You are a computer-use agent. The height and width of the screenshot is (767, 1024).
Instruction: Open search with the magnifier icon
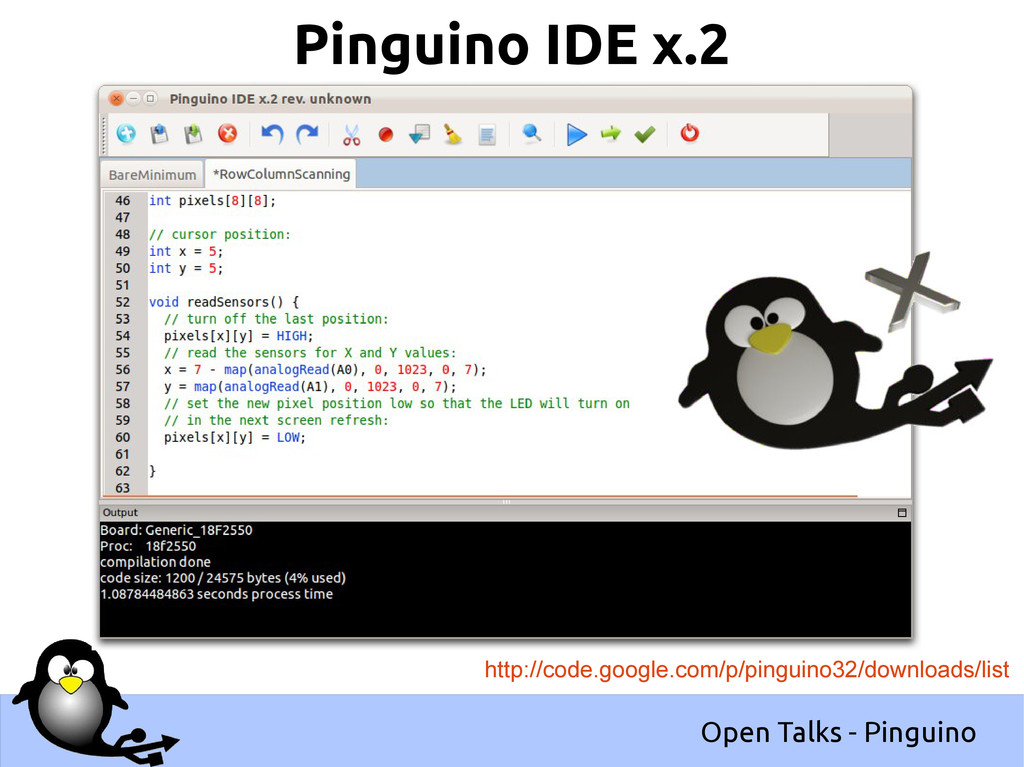pos(532,134)
